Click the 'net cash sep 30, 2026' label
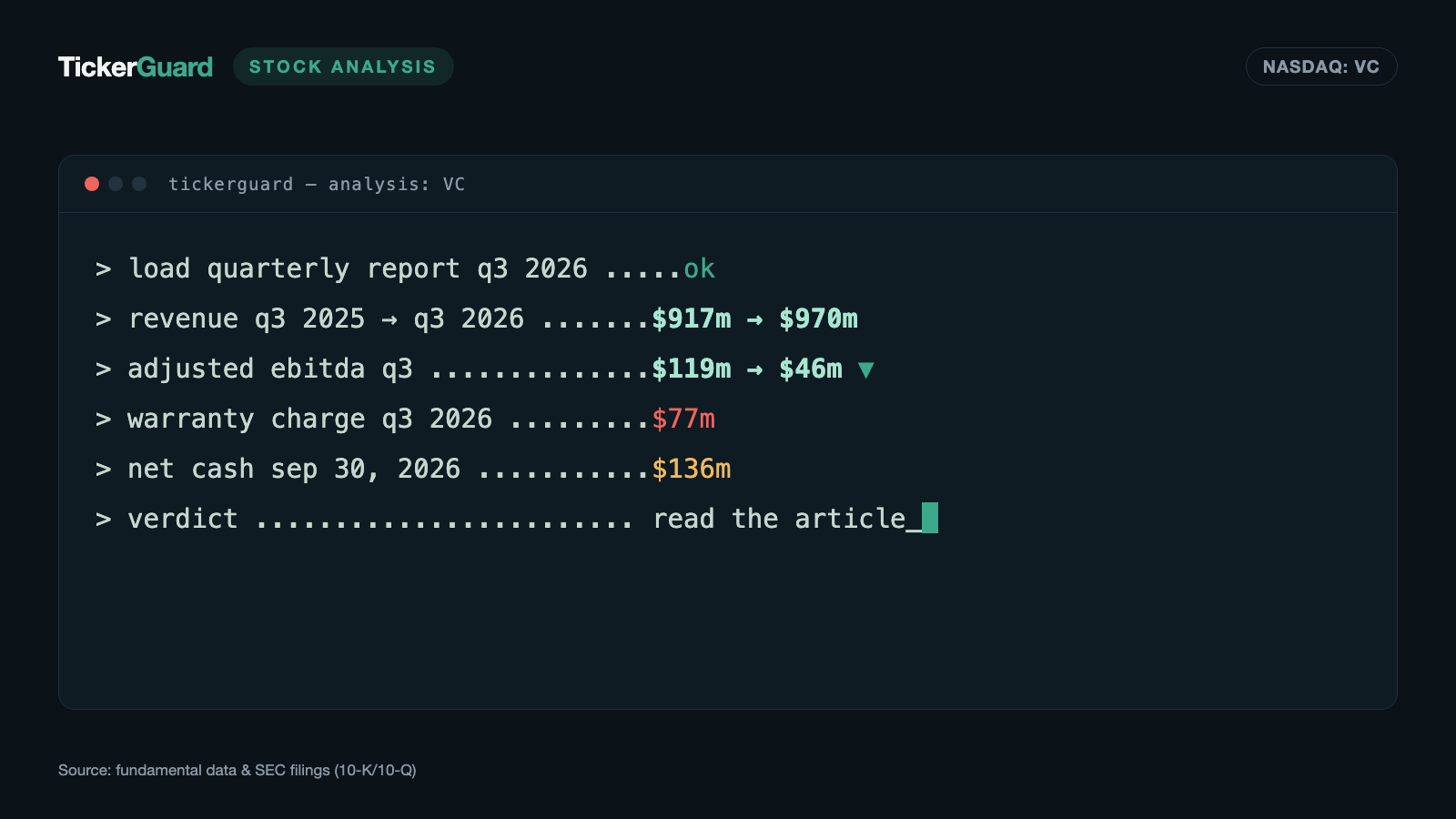 (294, 469)
